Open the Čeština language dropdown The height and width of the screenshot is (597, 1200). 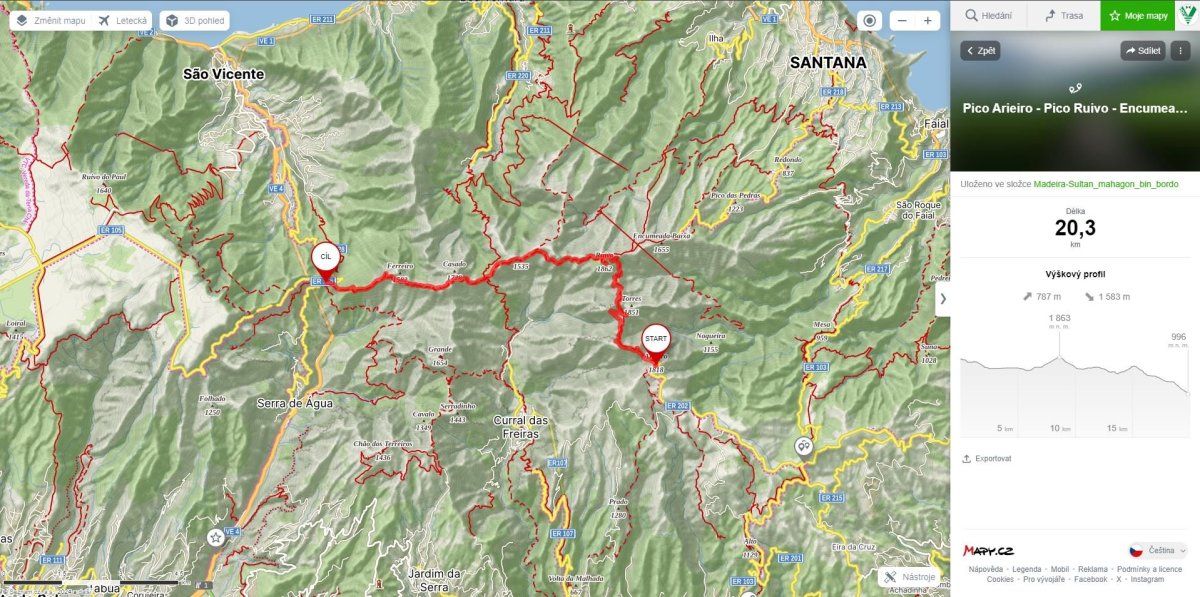click(x=1158, y=551)
